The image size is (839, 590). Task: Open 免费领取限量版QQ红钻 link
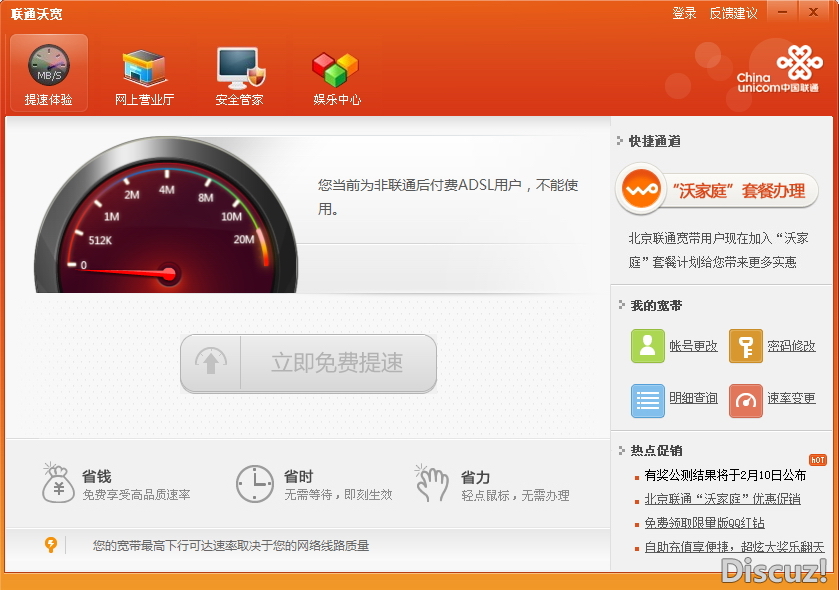coord(704,523)
